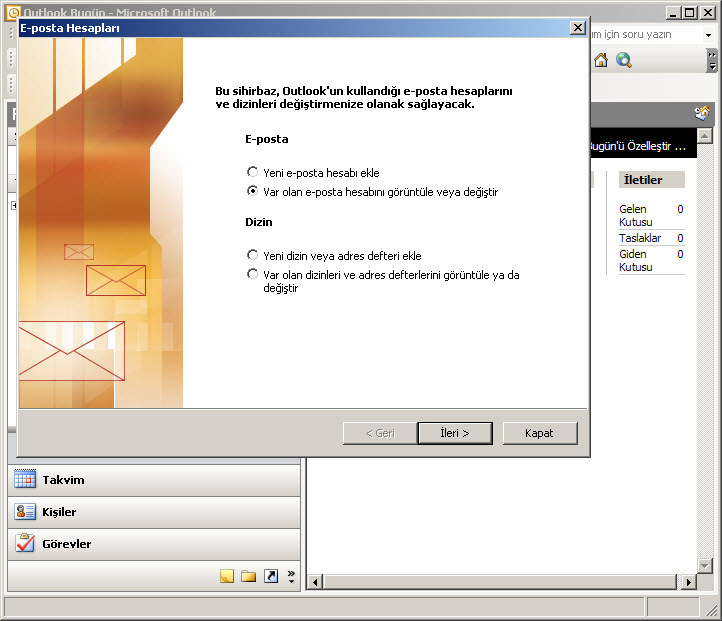722x621 pixels.
Task: Click the 'Kapat' button
Action: 540,433
